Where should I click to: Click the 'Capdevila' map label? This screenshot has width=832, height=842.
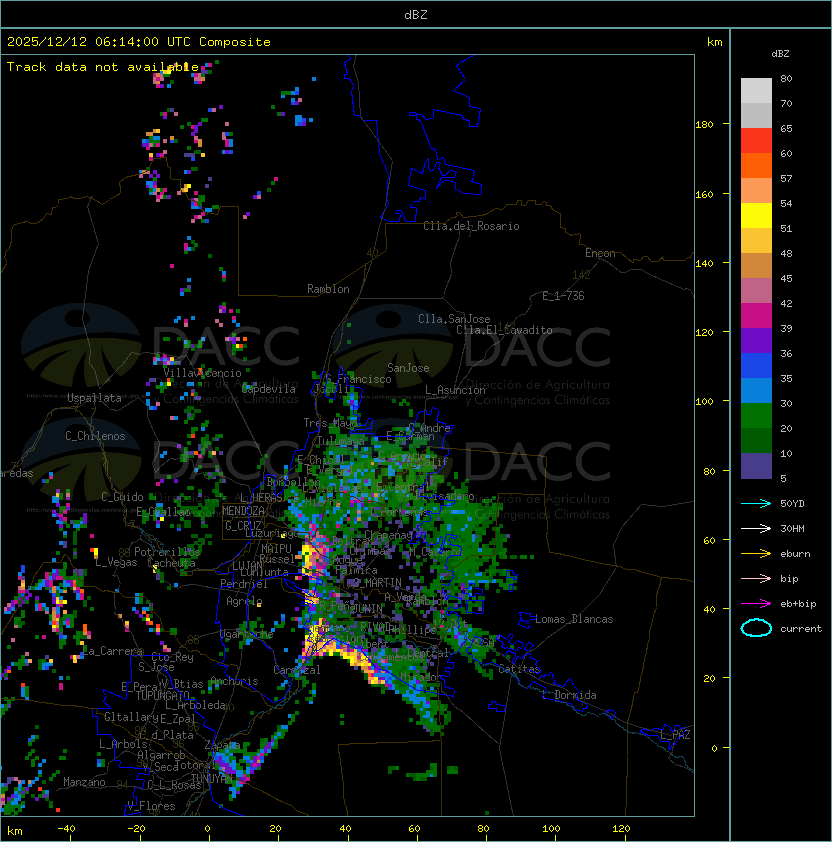pos(269,389)
